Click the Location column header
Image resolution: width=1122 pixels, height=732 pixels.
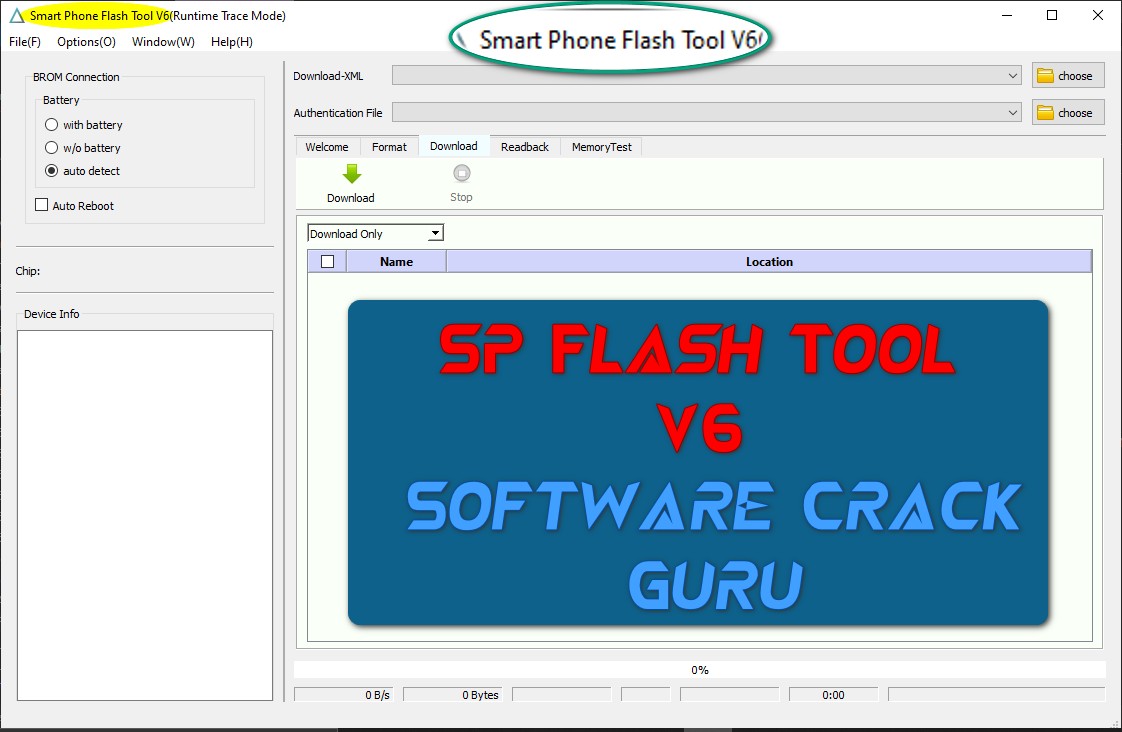(769, 262)
